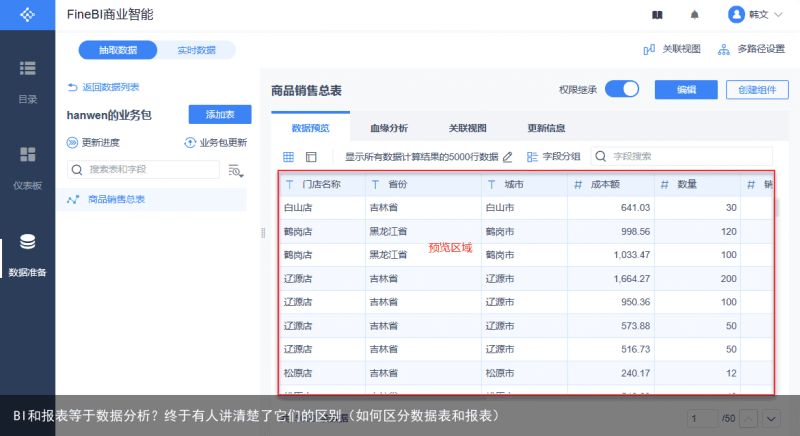Select 商品销售总表 in the table list
This screenshot has width=800, height=436.
[x=151, y=199]
